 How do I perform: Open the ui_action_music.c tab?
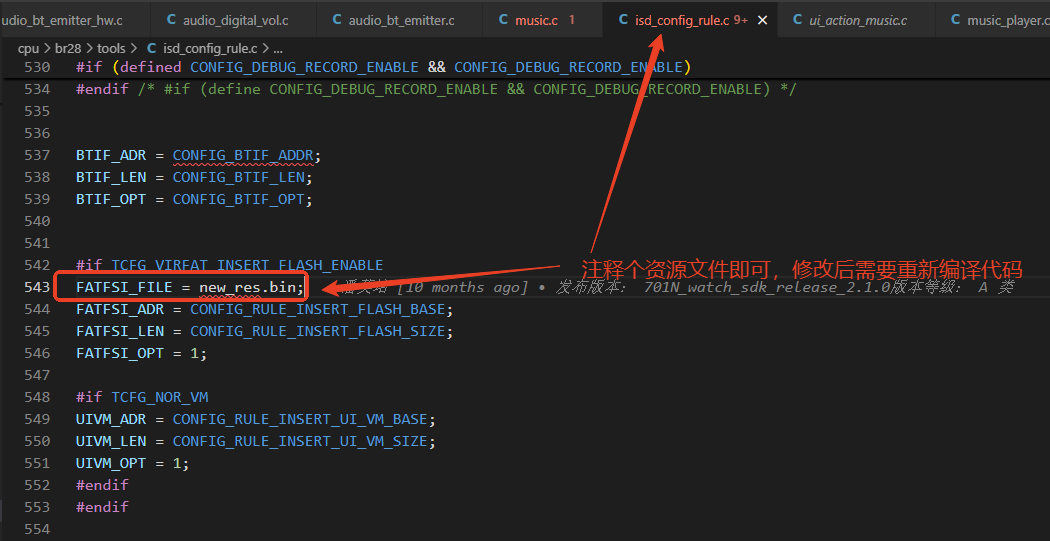858,20
